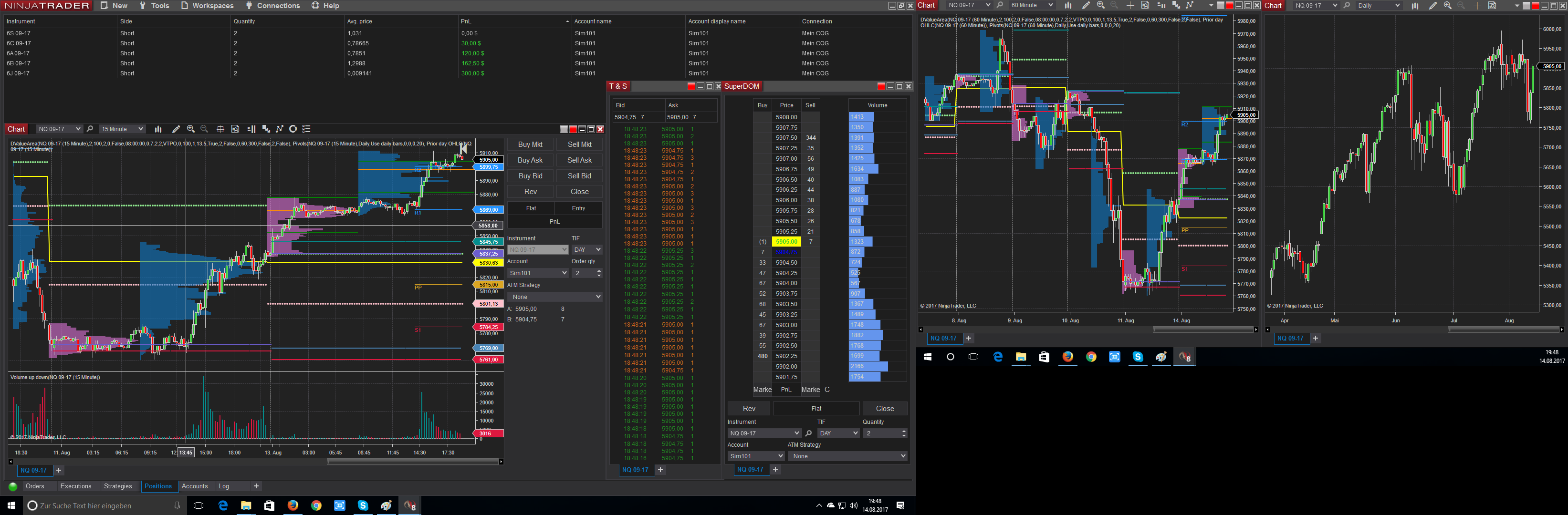This screenshot has height=515, width=1568.
Task: Toggle cross hair in the 60 Minute chart
Action: pos(1130,5)
